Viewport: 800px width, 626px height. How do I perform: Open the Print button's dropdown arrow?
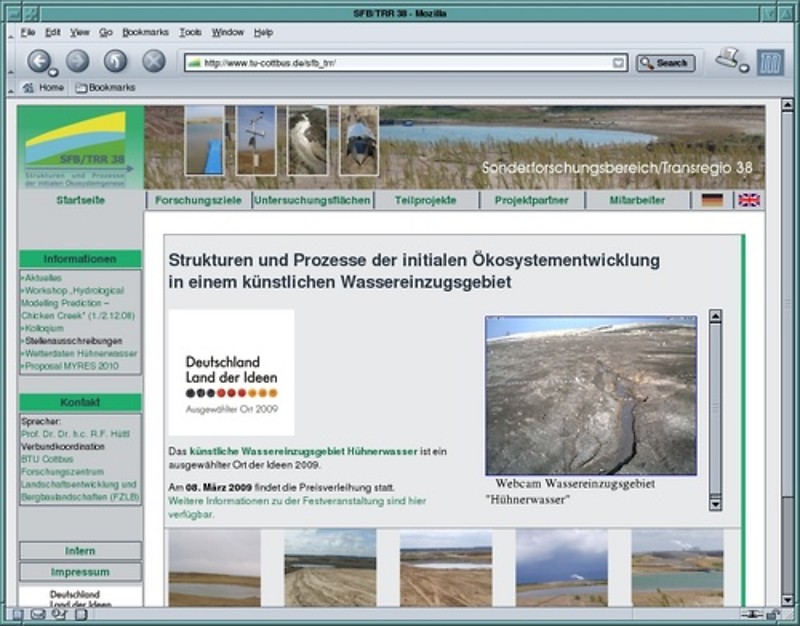coord(744,68)
